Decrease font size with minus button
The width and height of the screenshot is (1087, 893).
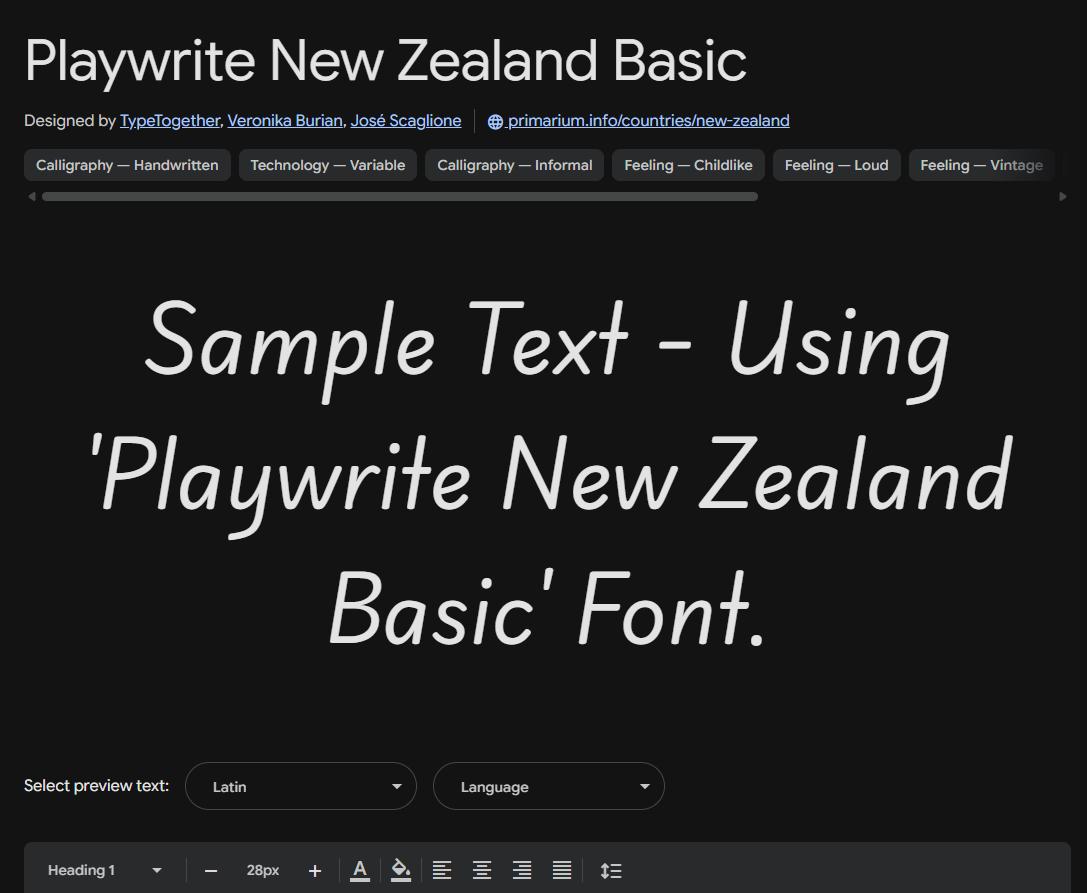coord(211,871)
